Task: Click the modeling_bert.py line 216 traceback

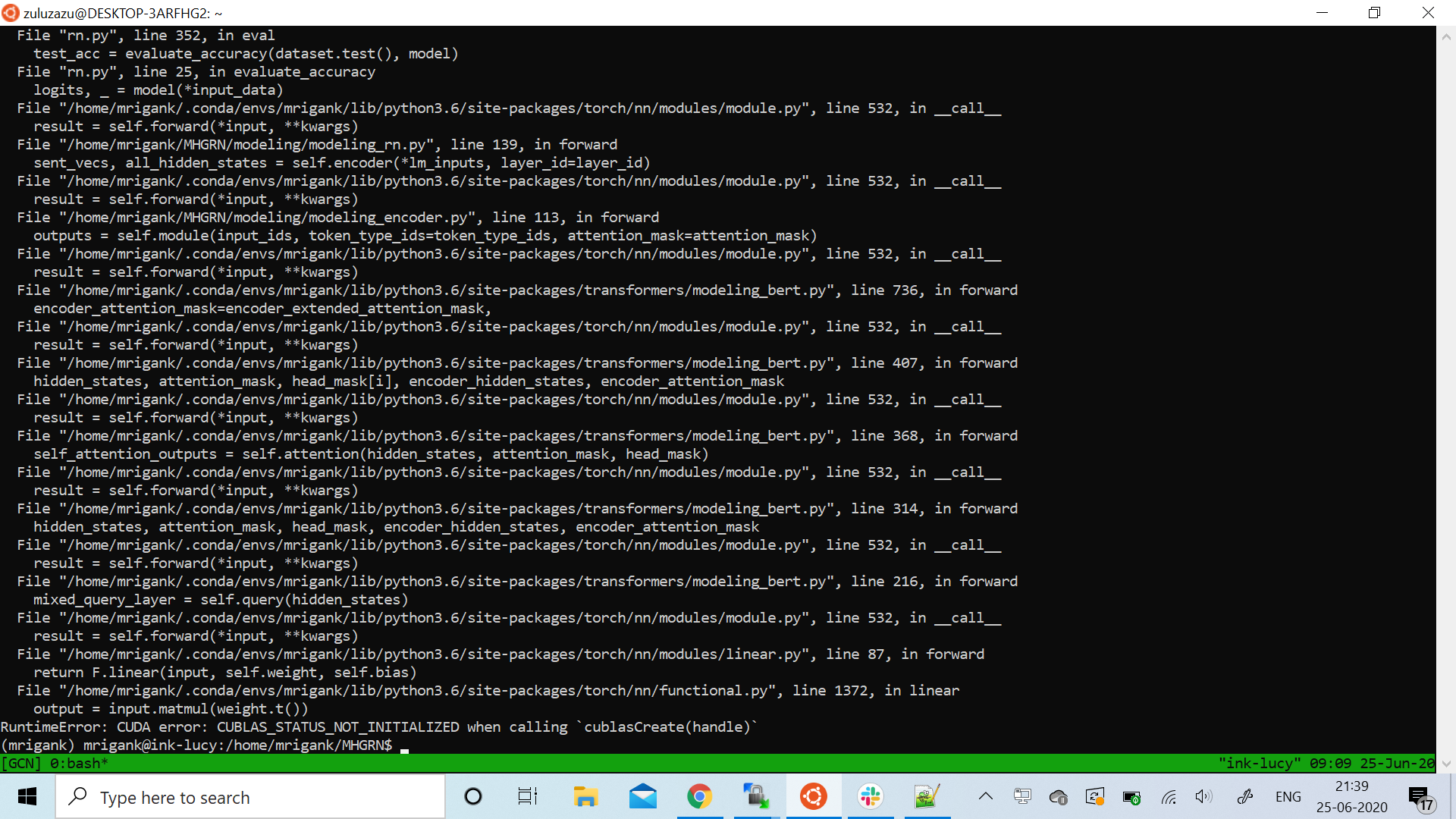Action: tap(517, 582)
